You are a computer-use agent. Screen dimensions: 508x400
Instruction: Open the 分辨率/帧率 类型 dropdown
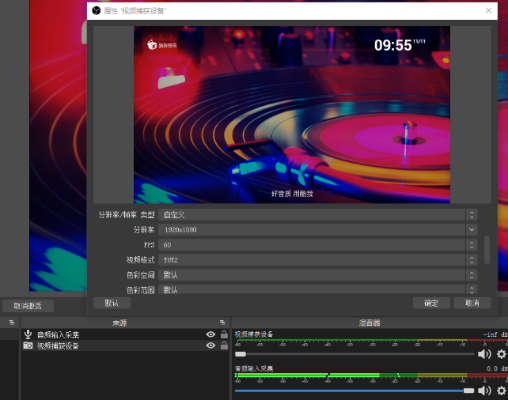pyautogui.click(x=318, y=215)
